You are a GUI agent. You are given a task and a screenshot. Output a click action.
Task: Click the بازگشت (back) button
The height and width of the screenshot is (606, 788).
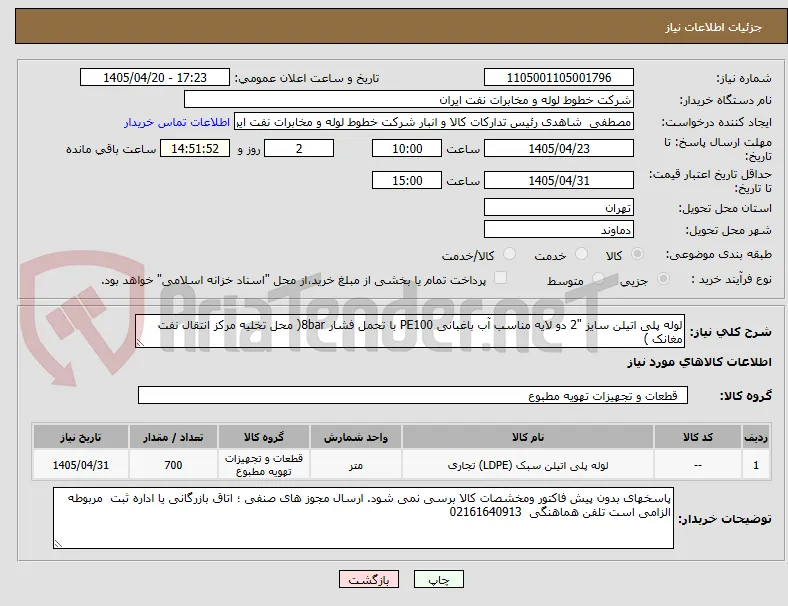(369, 579)
